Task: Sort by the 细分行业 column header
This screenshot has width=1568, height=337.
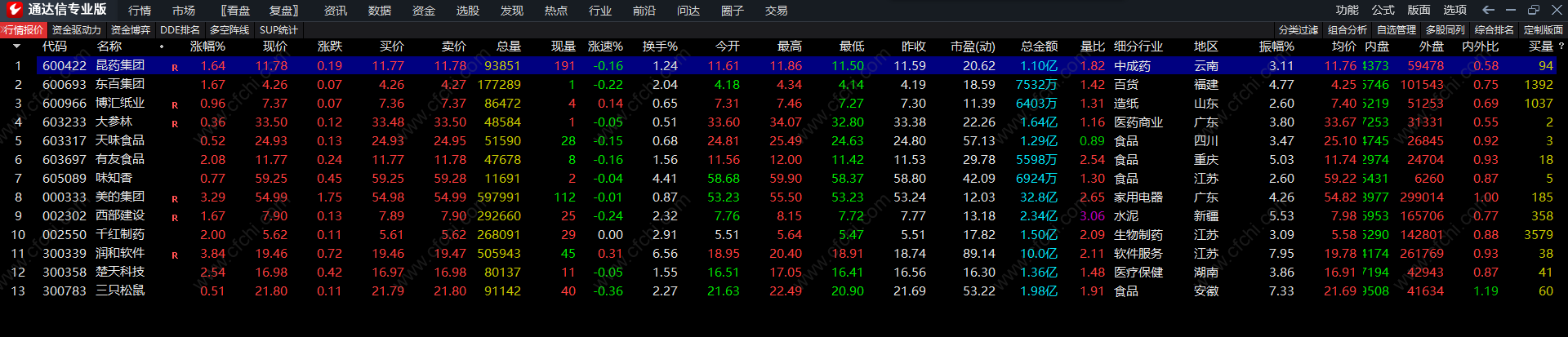Action: pyautogui.click(x=1138, y=47)
